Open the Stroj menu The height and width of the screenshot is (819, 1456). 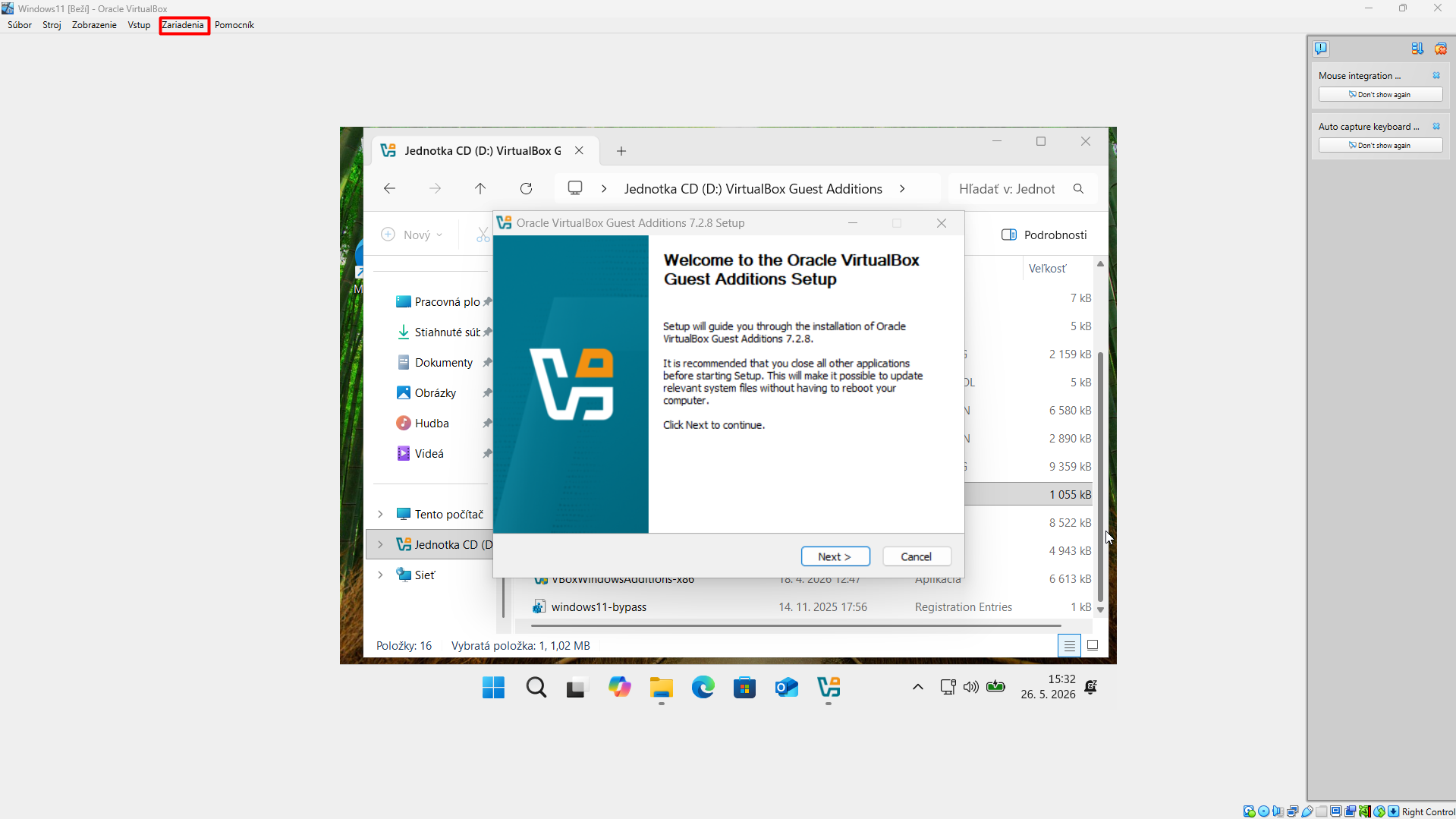point(52,25)
